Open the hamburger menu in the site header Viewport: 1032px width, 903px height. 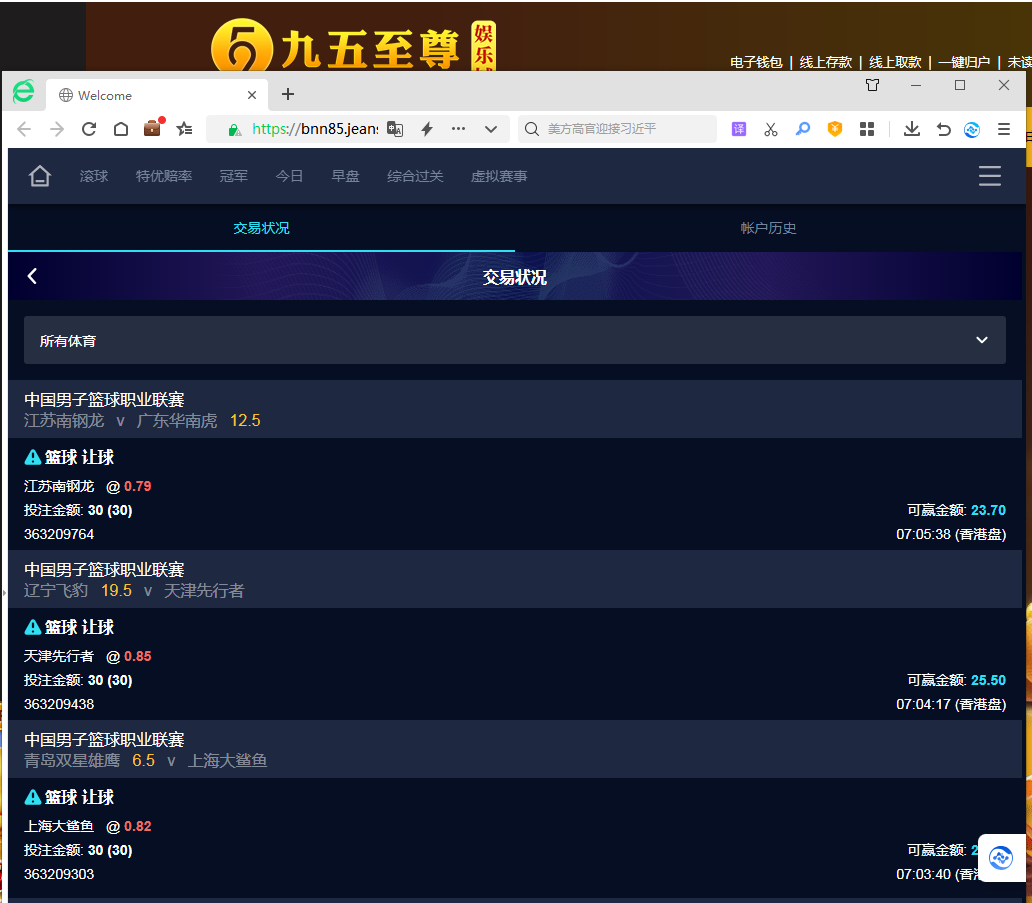[989, 177]
